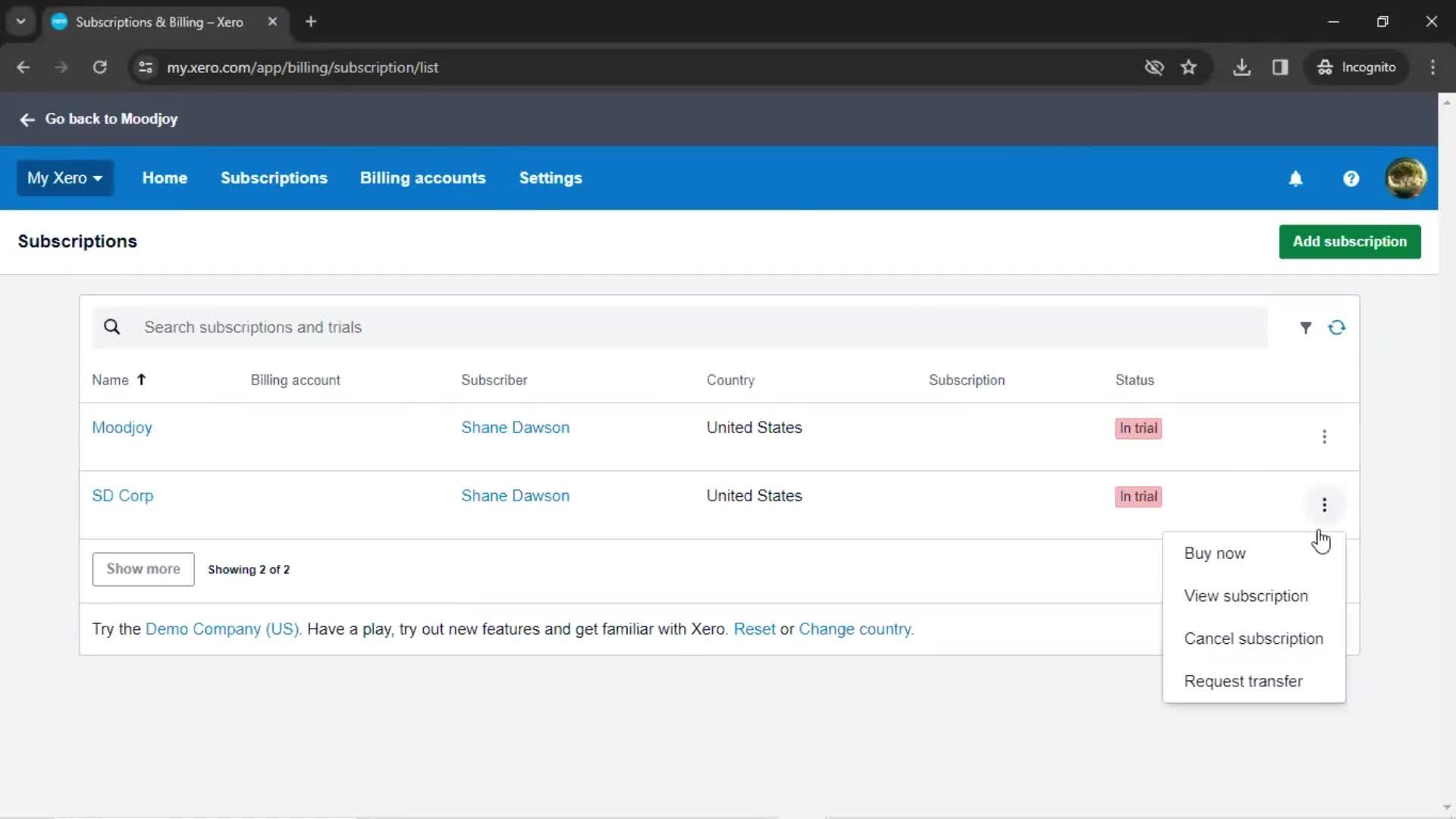Go to the Home menu item
The width and height of the screenshot is (1456, 819).
tap(165, 178)
